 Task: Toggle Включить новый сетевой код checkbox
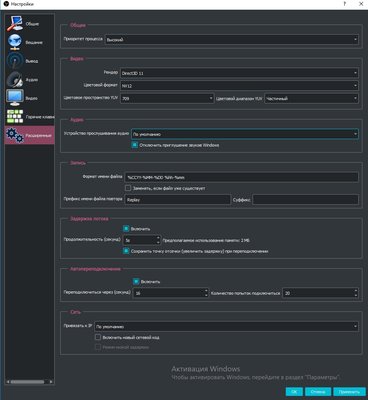[x=98, y=337]
